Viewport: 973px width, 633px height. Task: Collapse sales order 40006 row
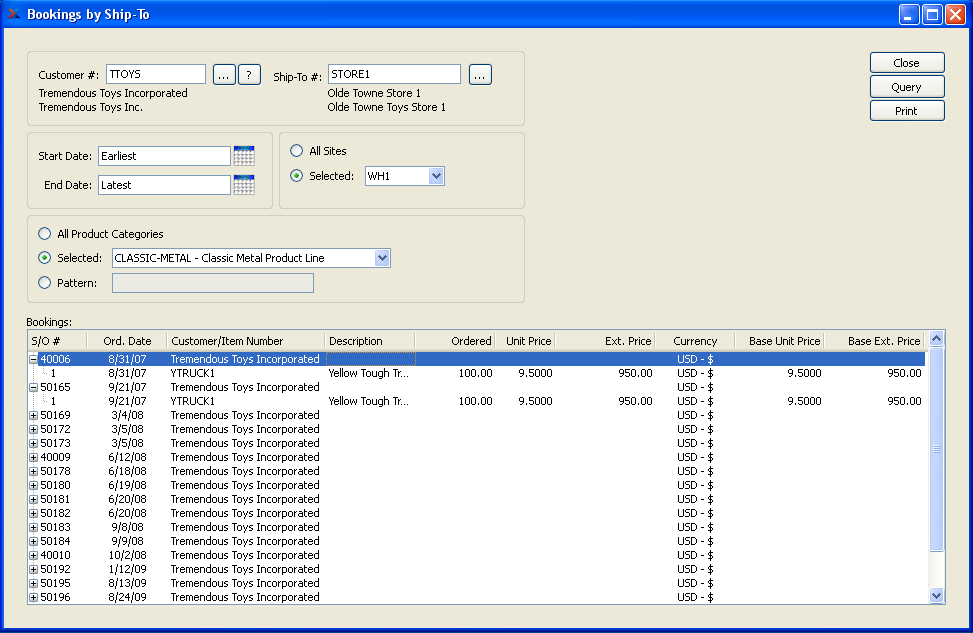(x=33, y=359)
